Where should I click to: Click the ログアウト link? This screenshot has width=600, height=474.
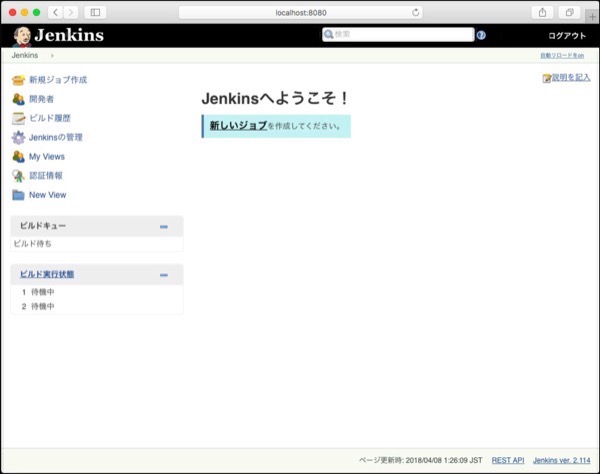coord(567,36)
